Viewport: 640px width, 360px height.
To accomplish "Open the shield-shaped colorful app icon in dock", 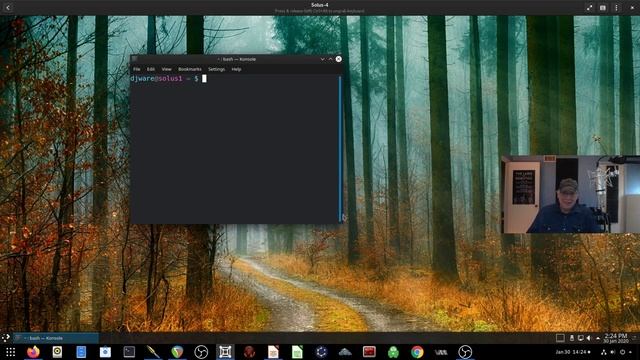I will (x=177, y=352).
